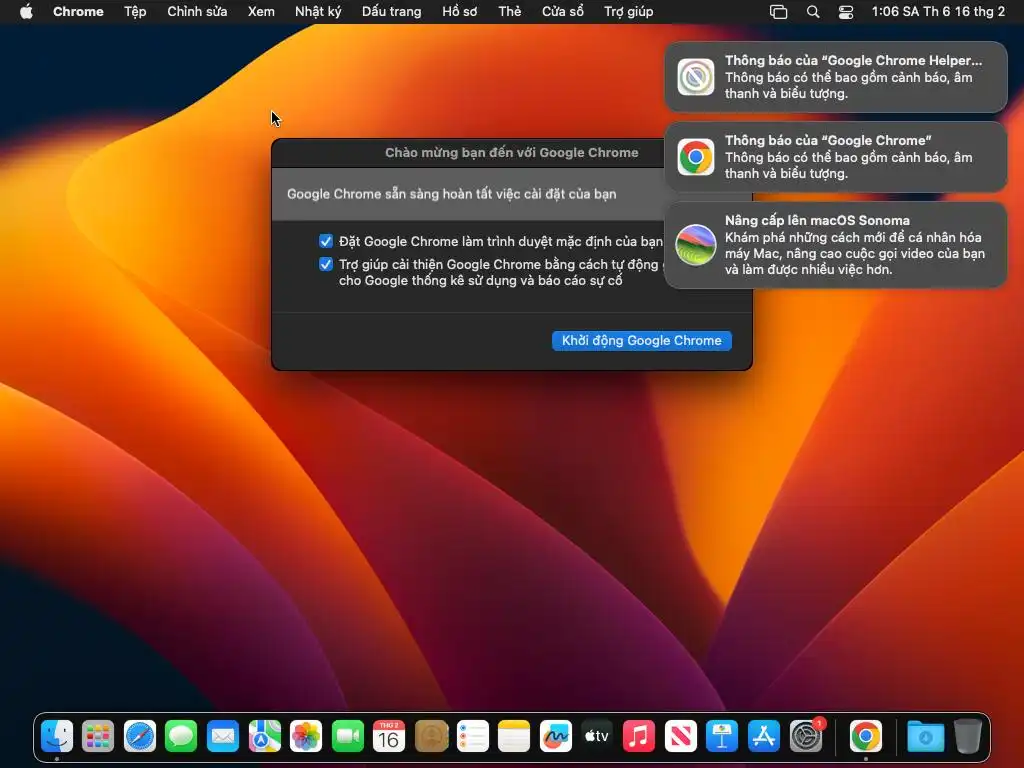Open Mail app in Dock
Image resolution: width=1024 pixels, height=768 pixels.
coord(223,737)
